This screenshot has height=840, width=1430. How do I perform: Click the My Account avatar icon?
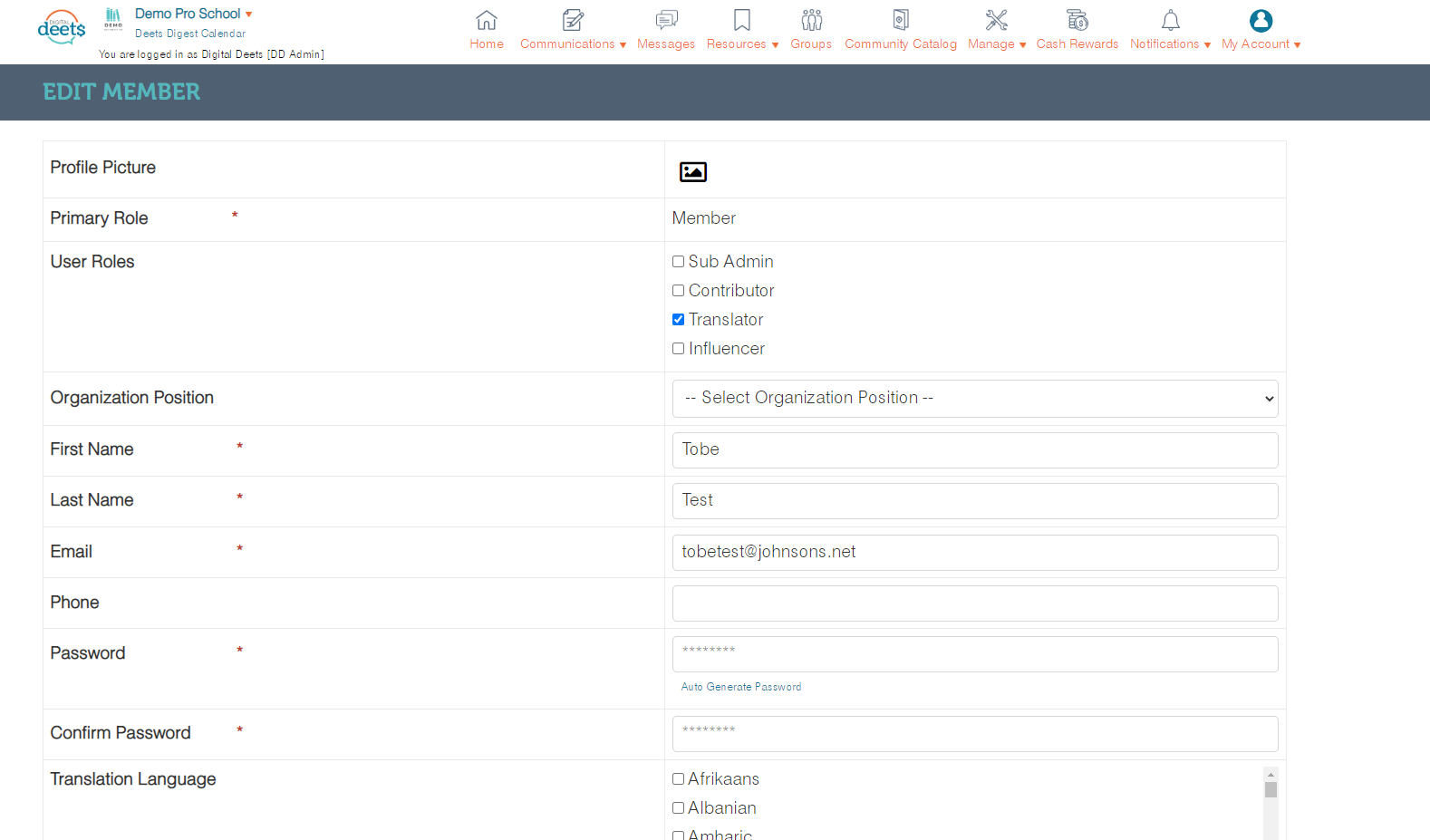[1261, 20]
